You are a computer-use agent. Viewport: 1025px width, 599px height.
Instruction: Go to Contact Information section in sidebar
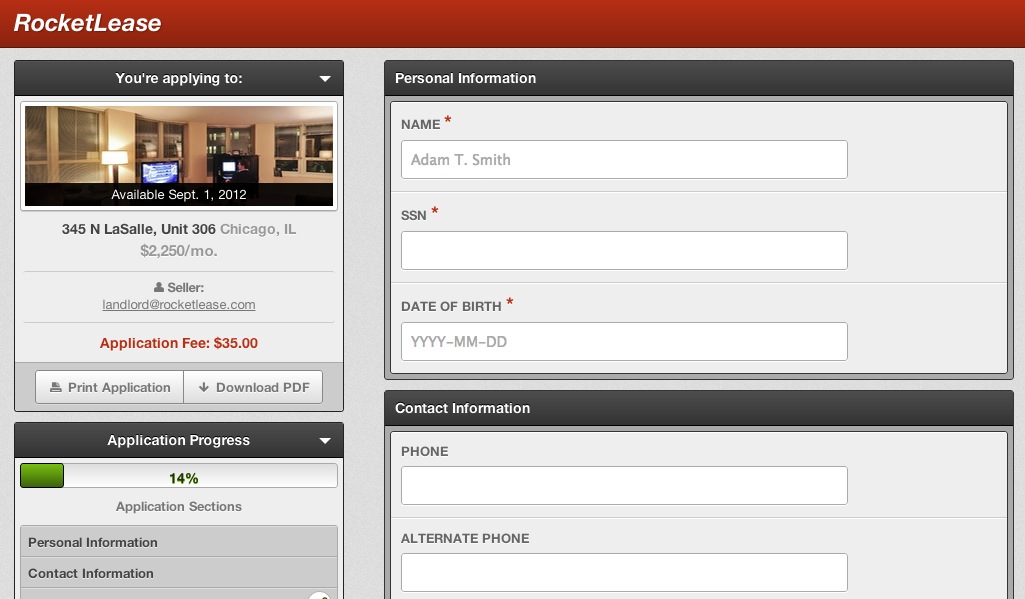pyautogui.click(x=179, y=573)
